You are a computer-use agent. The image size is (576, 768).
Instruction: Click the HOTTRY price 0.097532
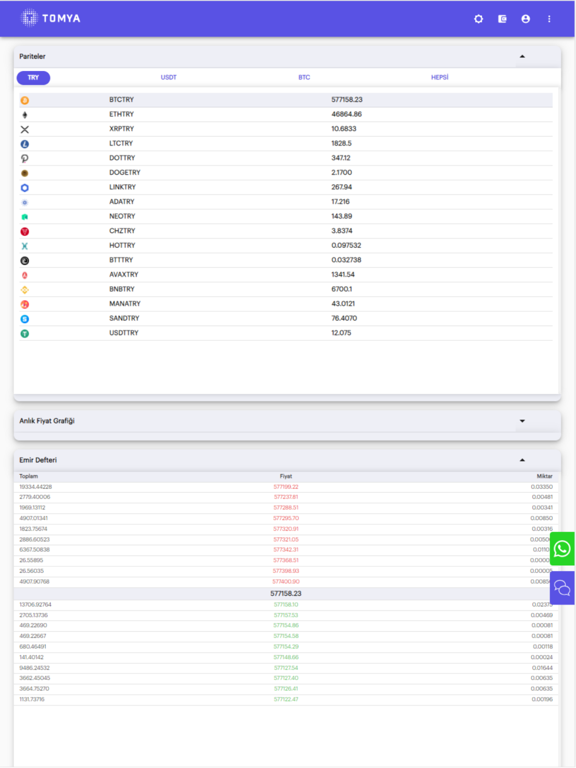point(346,245)
